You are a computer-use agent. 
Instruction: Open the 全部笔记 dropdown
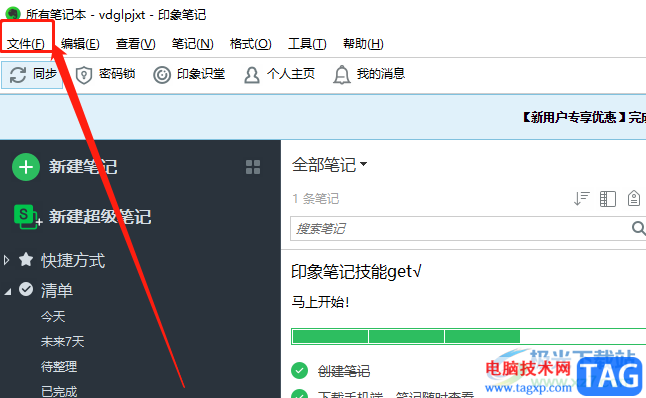[329, 165]
